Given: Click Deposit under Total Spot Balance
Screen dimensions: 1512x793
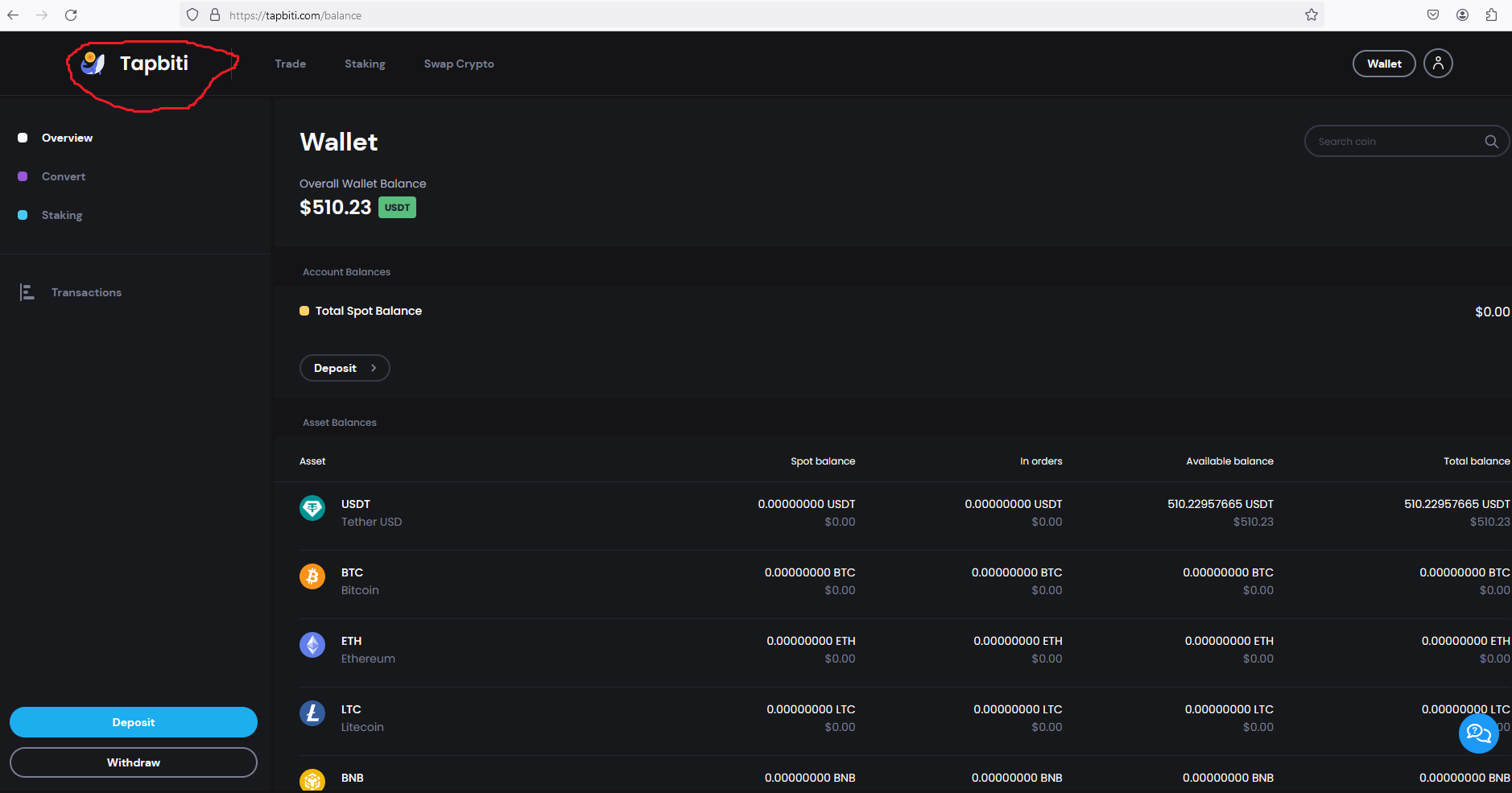Looking at the screenshot, I should [345, 368].
